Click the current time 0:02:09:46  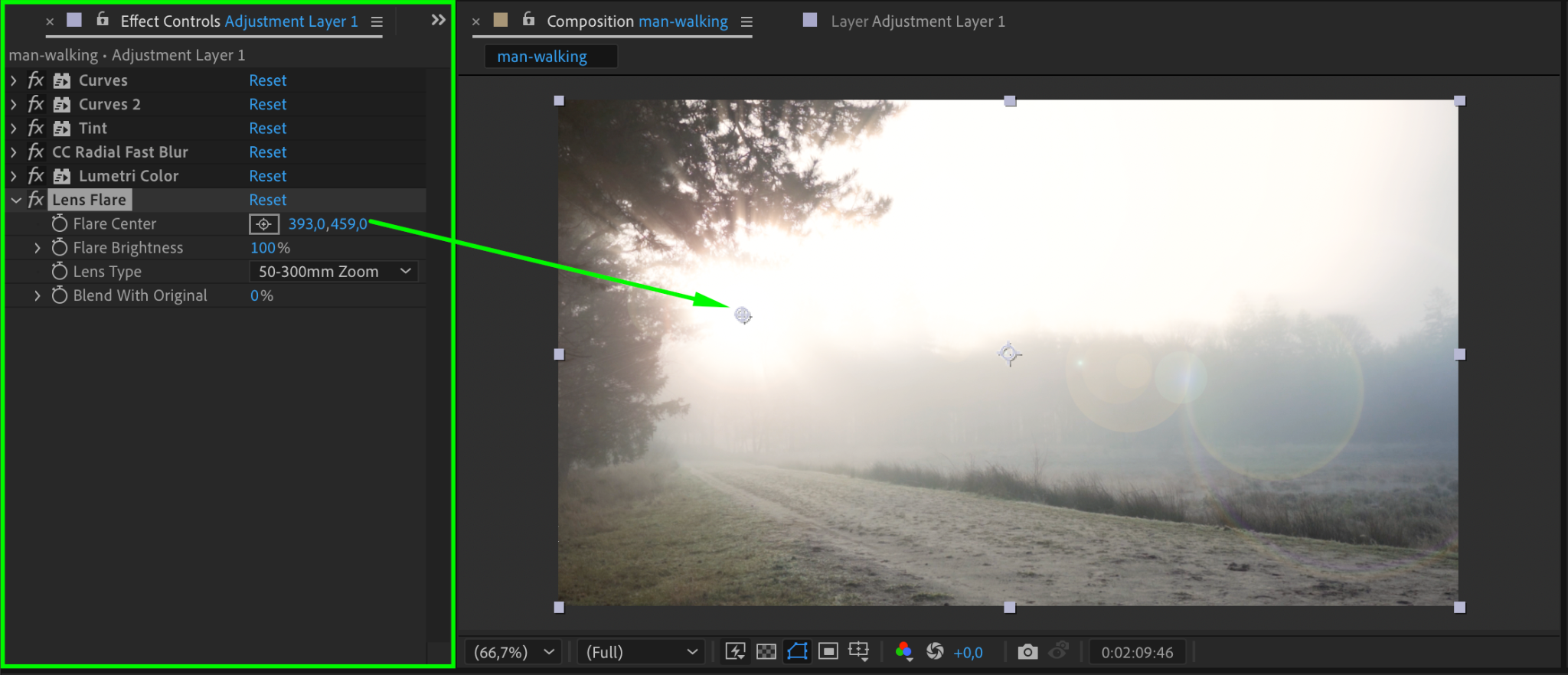pyautogui.click(x=1137, y=652)
